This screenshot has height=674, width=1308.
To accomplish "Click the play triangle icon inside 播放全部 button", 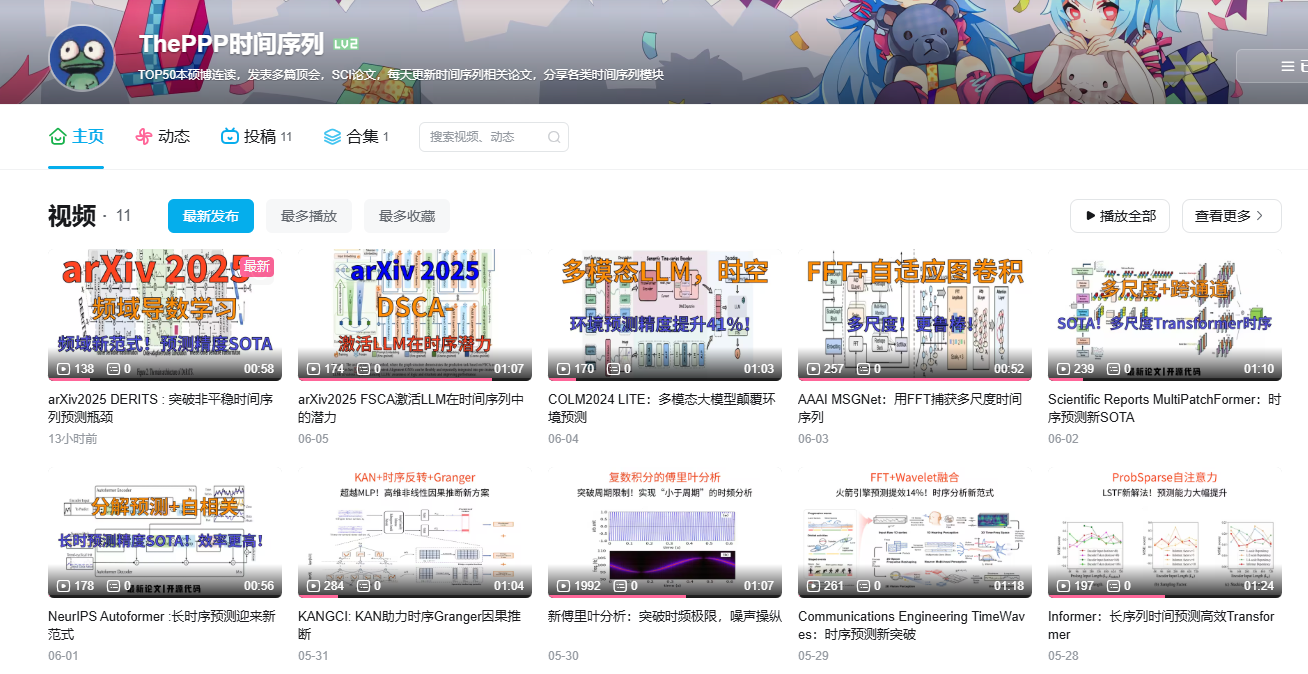I will click(x=1089, y=215).
